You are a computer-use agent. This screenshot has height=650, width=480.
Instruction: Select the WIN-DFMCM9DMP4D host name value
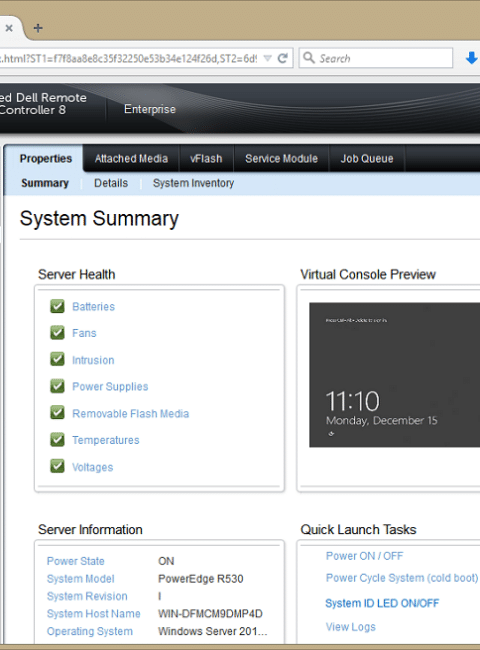pos(210,614)
